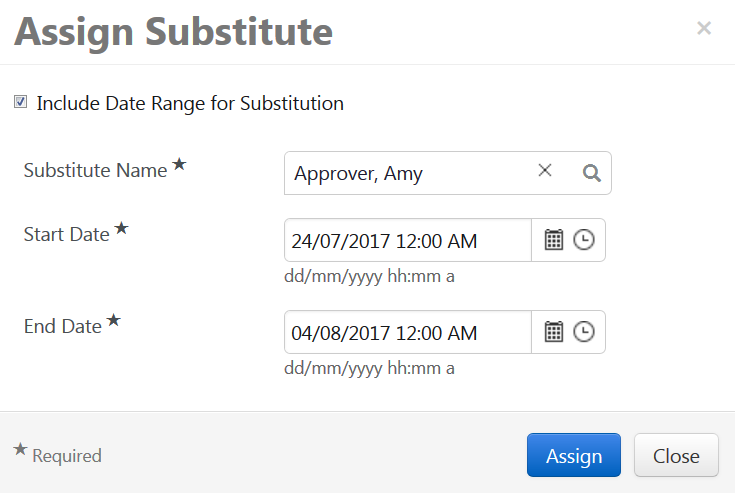Open the Start Date time picker clock

pos(584,240)
